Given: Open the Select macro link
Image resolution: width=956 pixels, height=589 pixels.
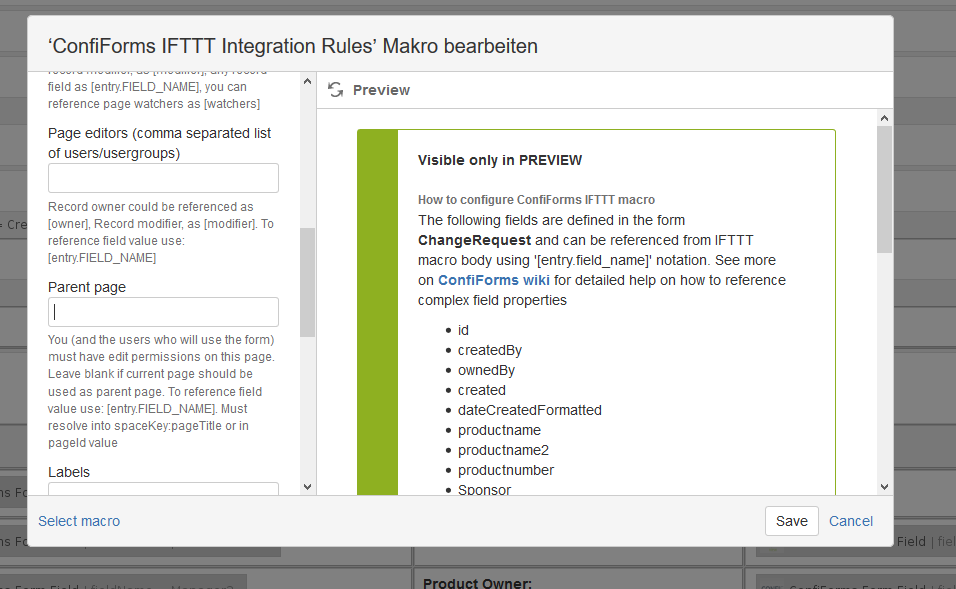Looking at the screenshot, I should pos(79,521).
